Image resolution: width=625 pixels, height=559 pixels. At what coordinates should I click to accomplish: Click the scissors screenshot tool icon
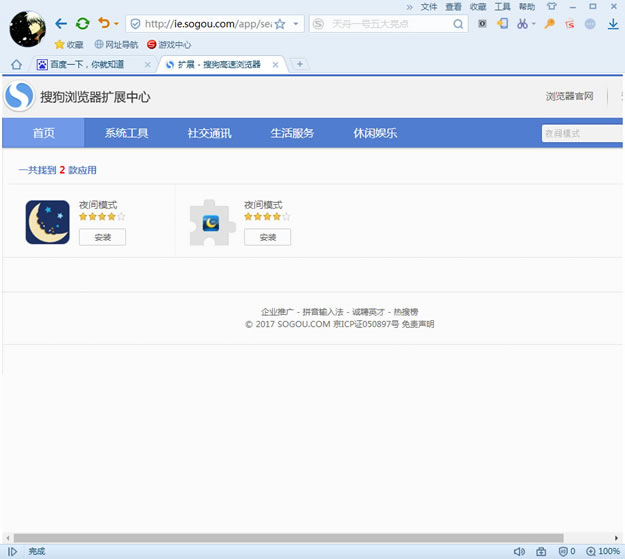[x=522, y=24]
